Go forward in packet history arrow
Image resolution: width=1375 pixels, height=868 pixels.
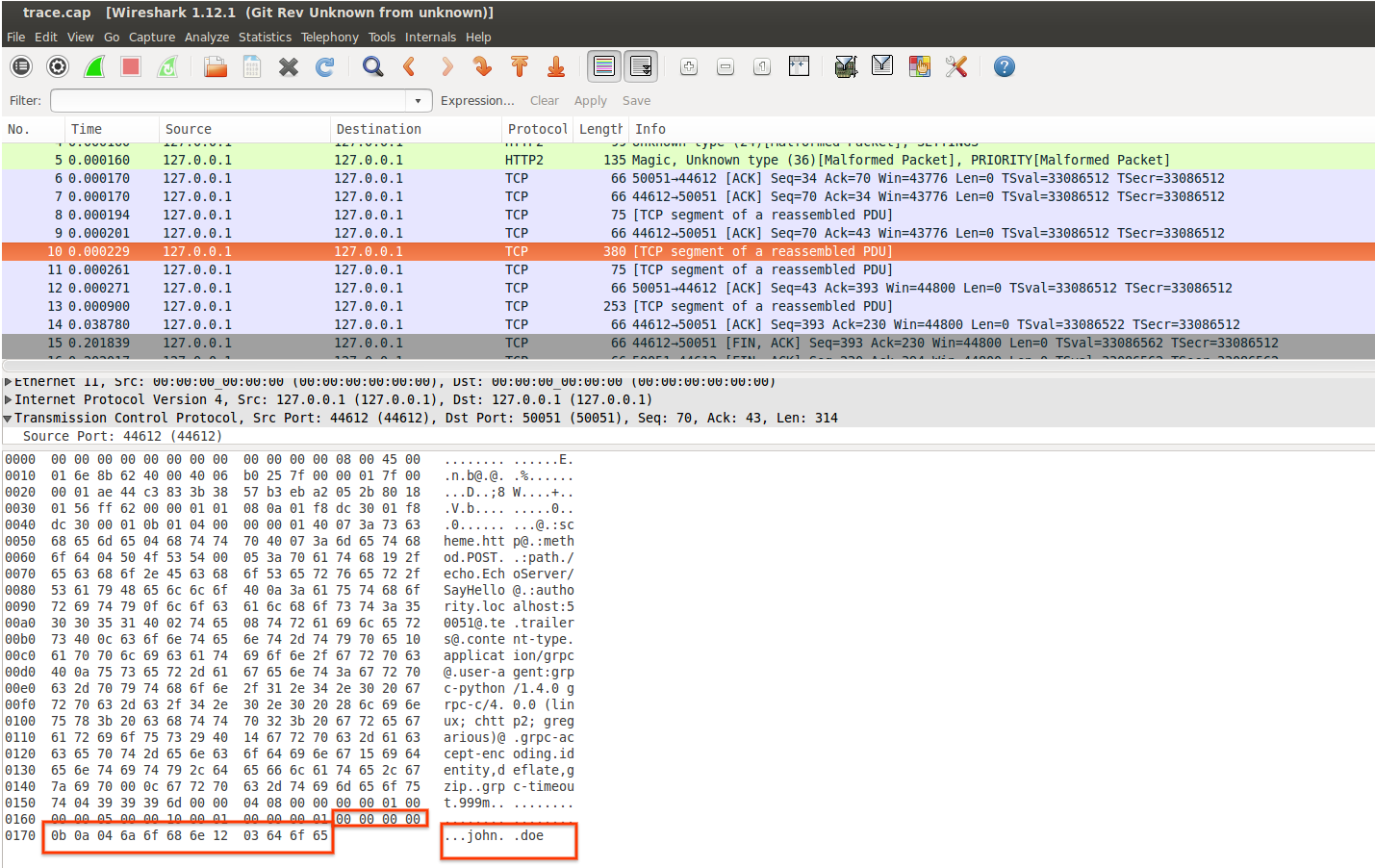pos(446,66)
